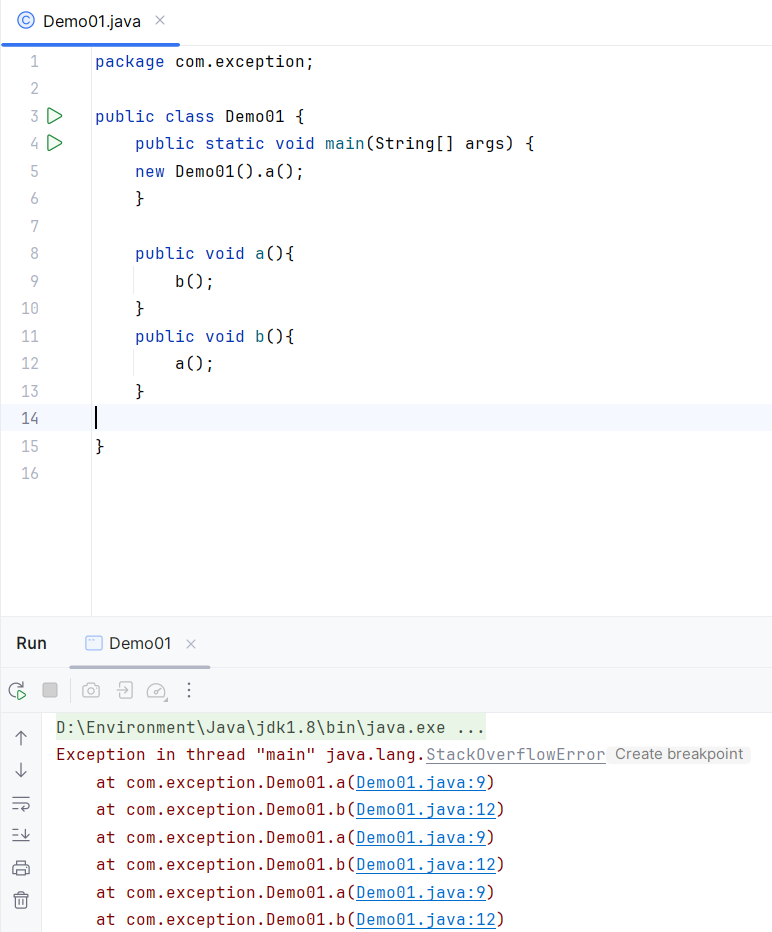Click the class icon on the Demo01.java tab
772x932 pixels.
[x=26, y=21]
